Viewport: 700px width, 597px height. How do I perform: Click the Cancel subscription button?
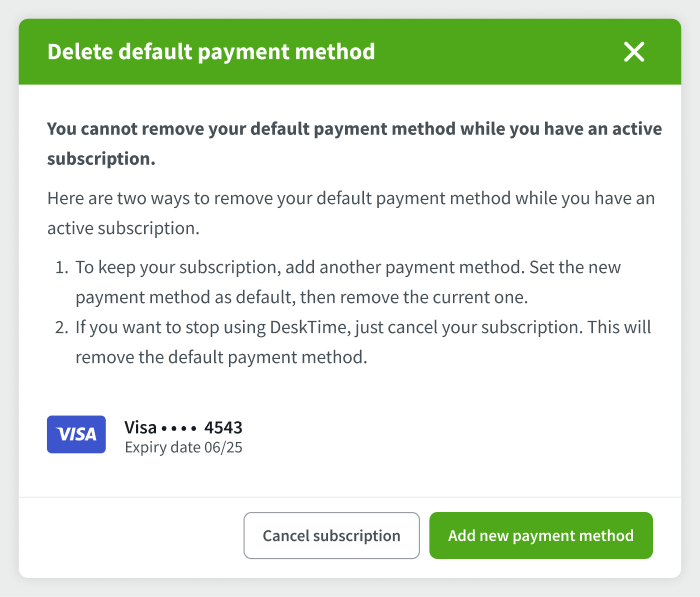pyautogui.click(x=331, y=535)
